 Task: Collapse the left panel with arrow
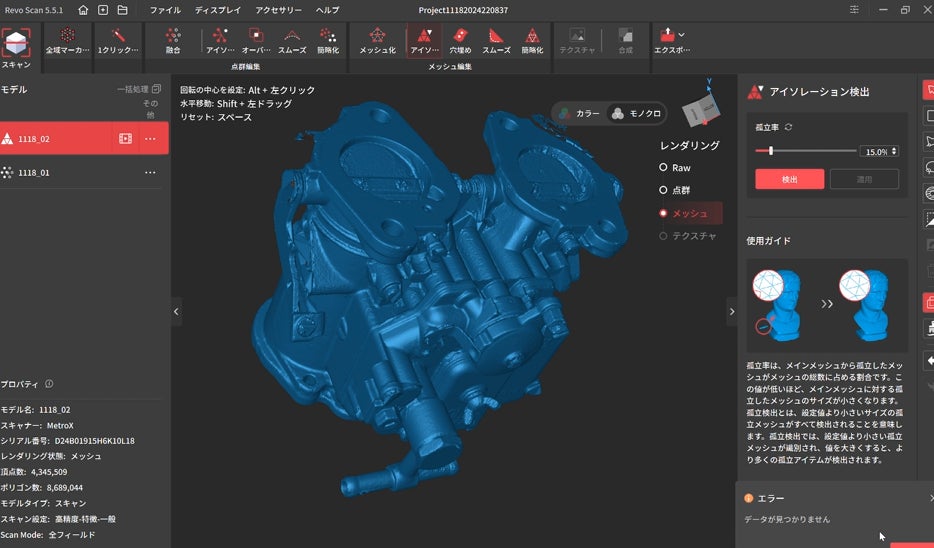pos(177,312)
